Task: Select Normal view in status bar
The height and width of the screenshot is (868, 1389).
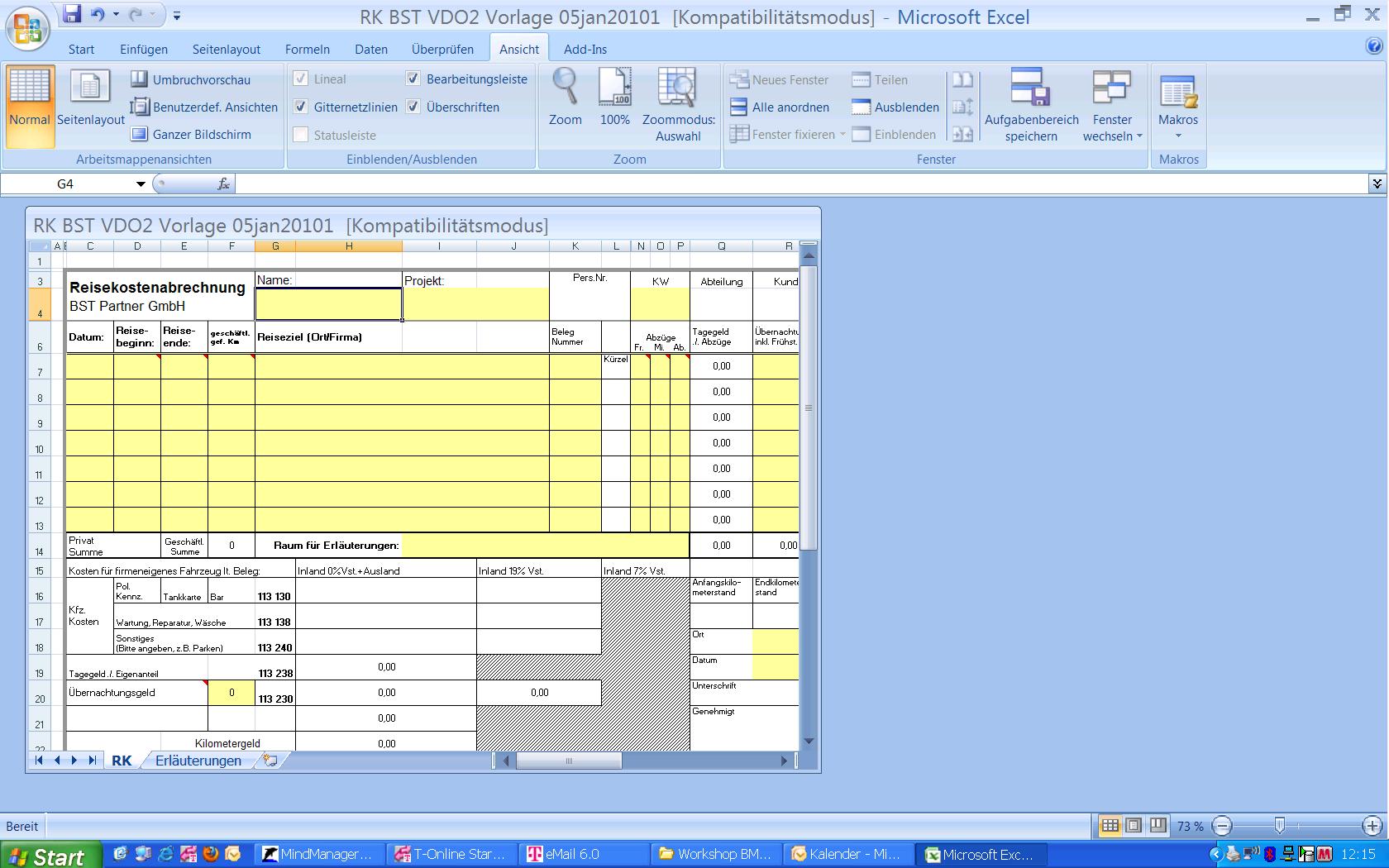Action: (x=1110, y=825)
